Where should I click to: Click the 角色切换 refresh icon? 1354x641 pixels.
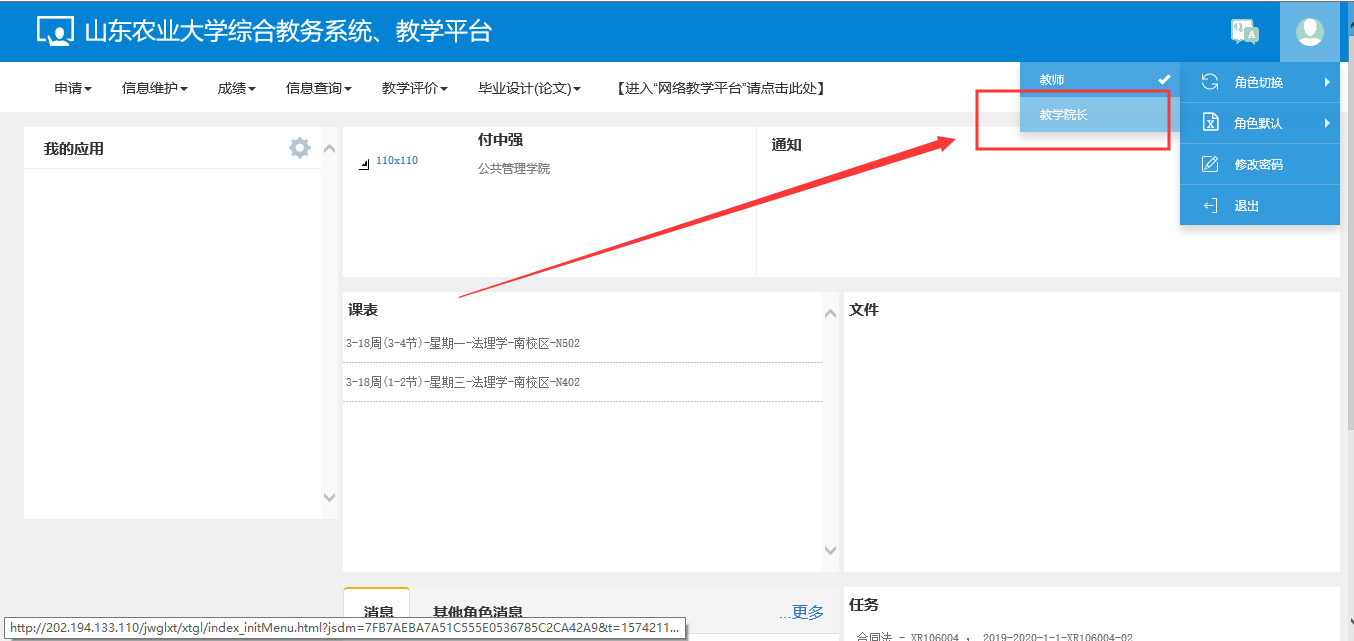pos(1210,82)
